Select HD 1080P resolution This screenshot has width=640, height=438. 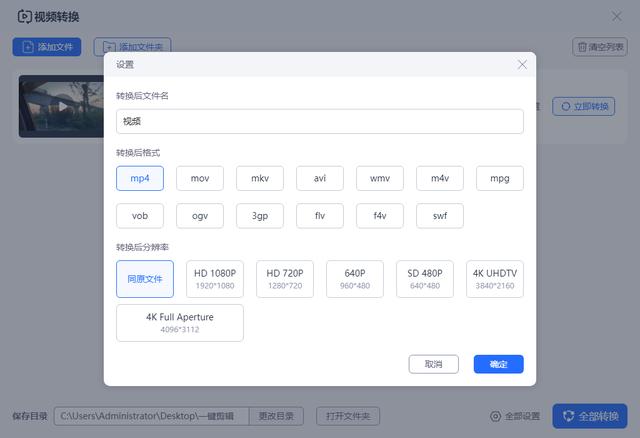(x=215, y=279)
